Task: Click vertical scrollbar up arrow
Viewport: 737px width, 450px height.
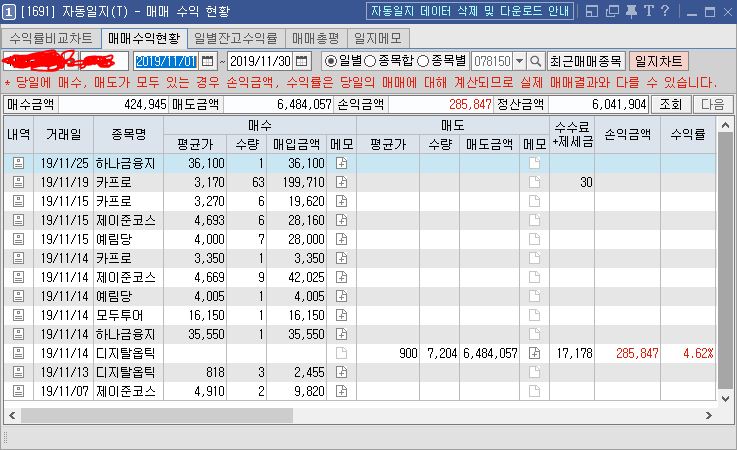Action: coord(725,125)
